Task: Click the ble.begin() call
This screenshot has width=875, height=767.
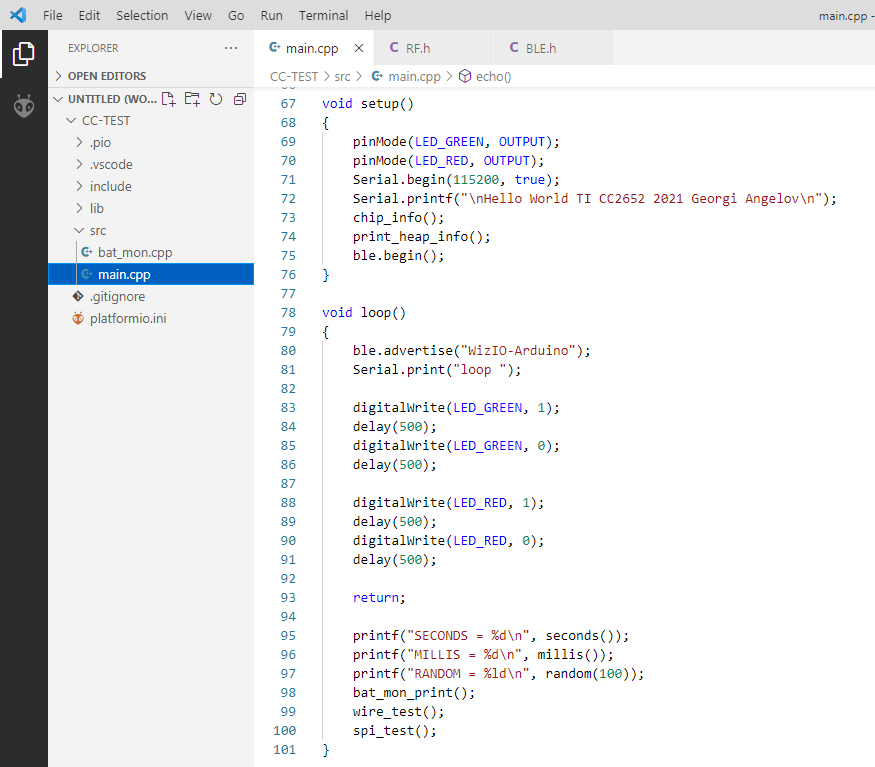Action: 398,255
